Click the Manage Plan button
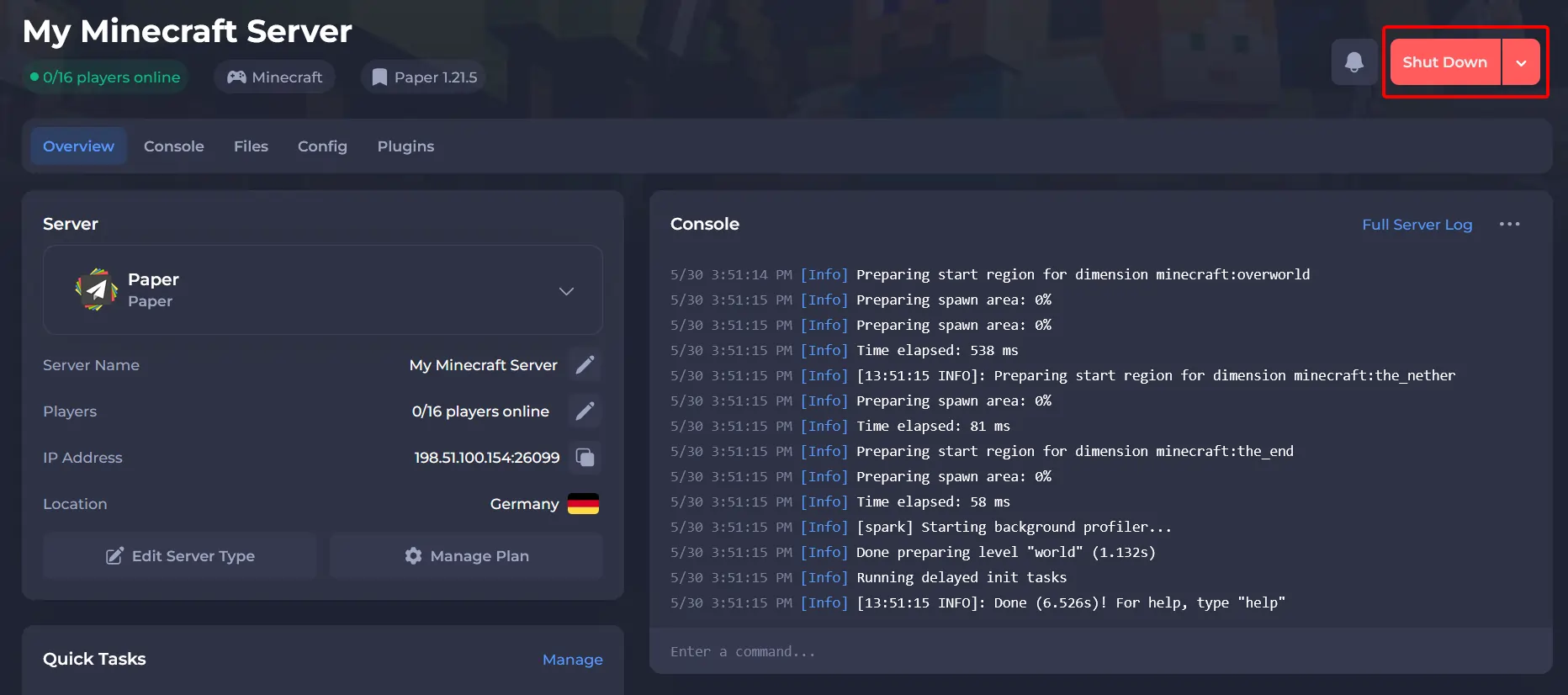The image size is (1568, 695). point(466,555)
